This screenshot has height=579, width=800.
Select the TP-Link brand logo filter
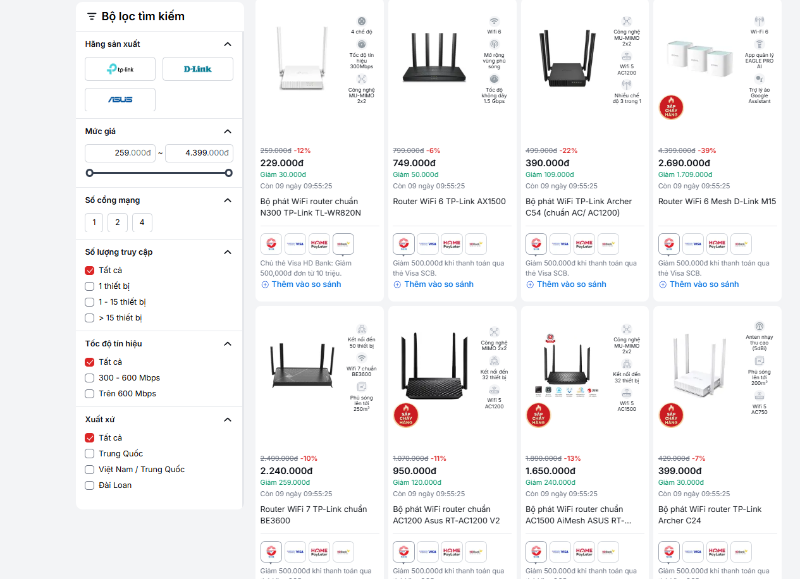click(121, 69)
